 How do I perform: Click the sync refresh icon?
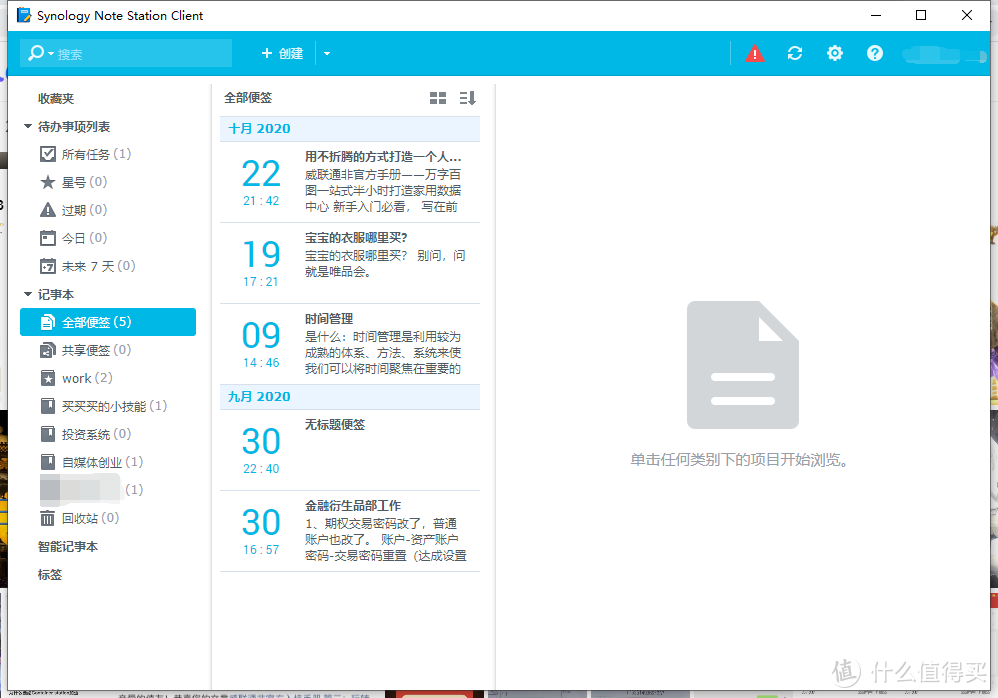coord(795,53)
